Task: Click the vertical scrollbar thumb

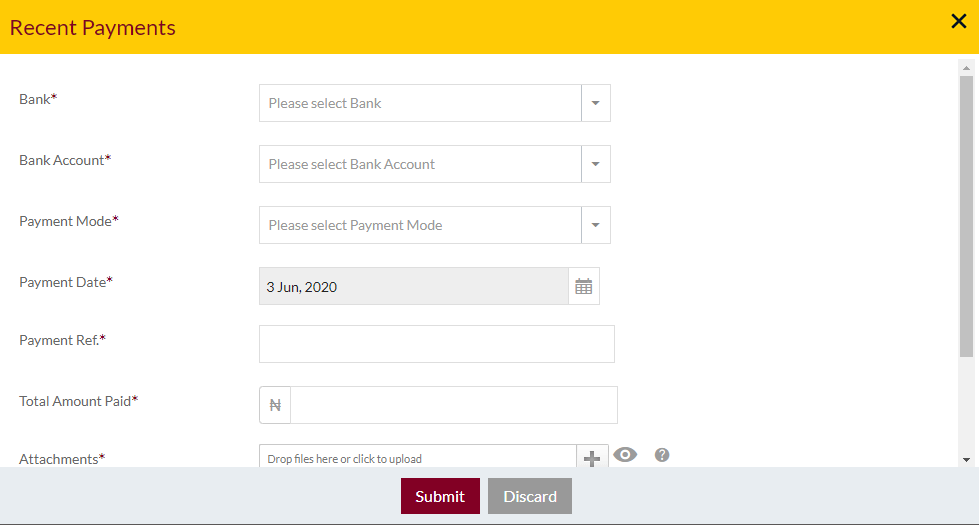Action: pos(967,216)
